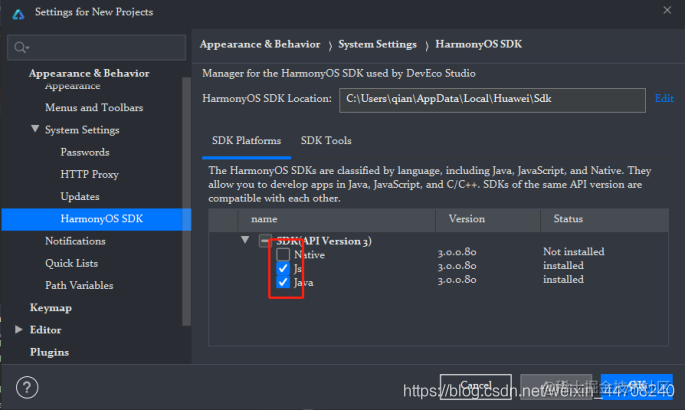Click the Status column header

click(605, 219)
